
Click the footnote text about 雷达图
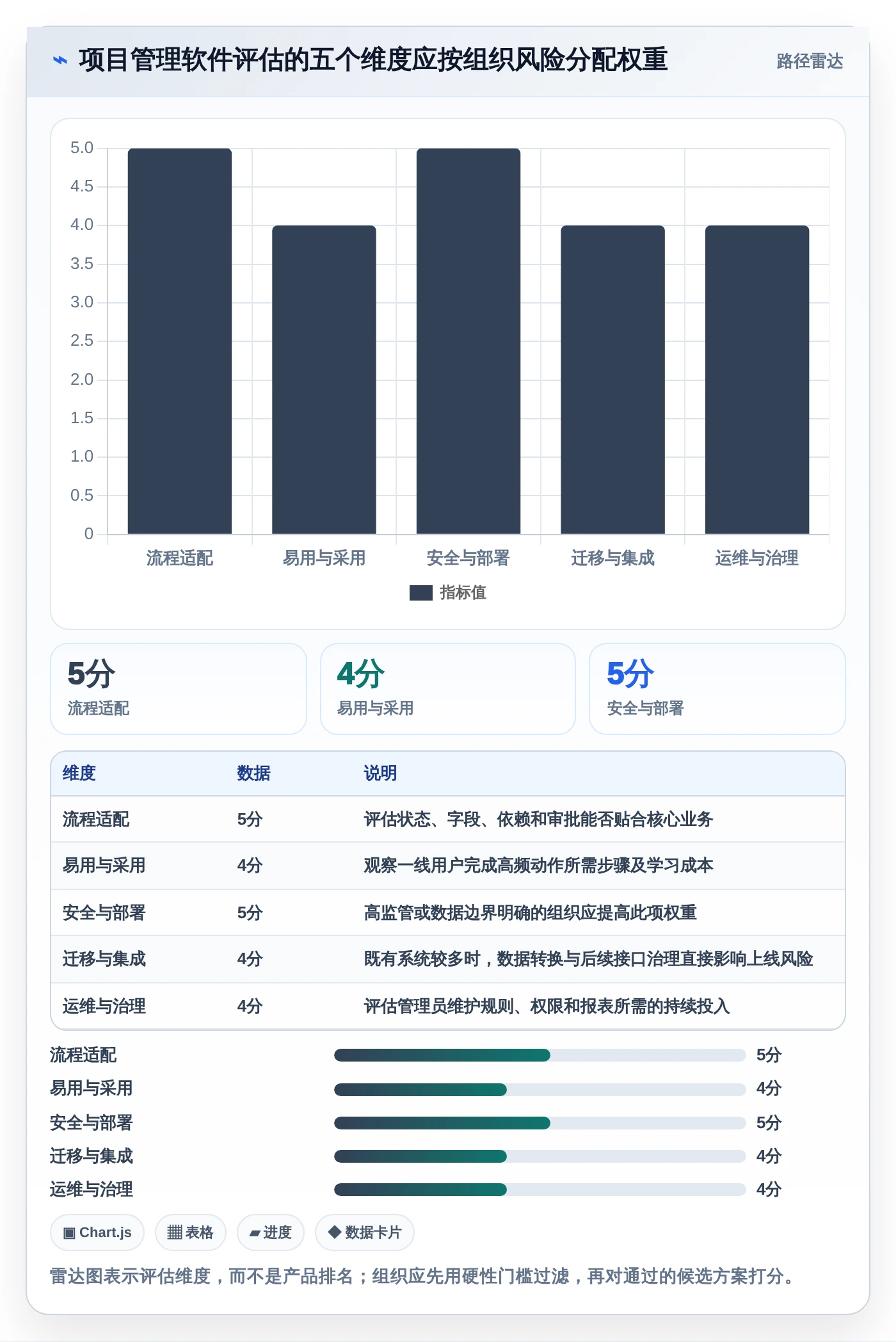(x=422, y=1276)
